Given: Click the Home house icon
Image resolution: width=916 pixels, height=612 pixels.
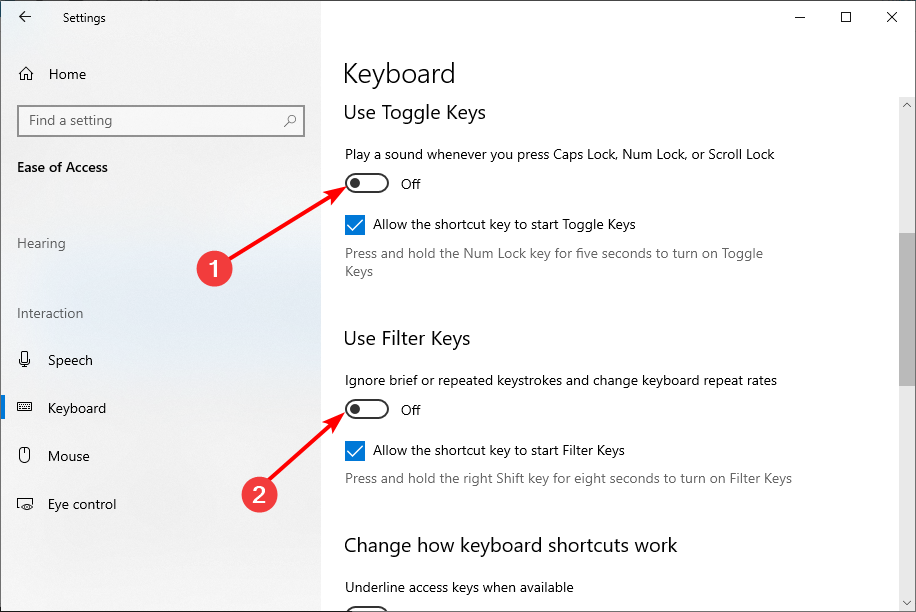Looking at the screenshot, I should [26, 74].
